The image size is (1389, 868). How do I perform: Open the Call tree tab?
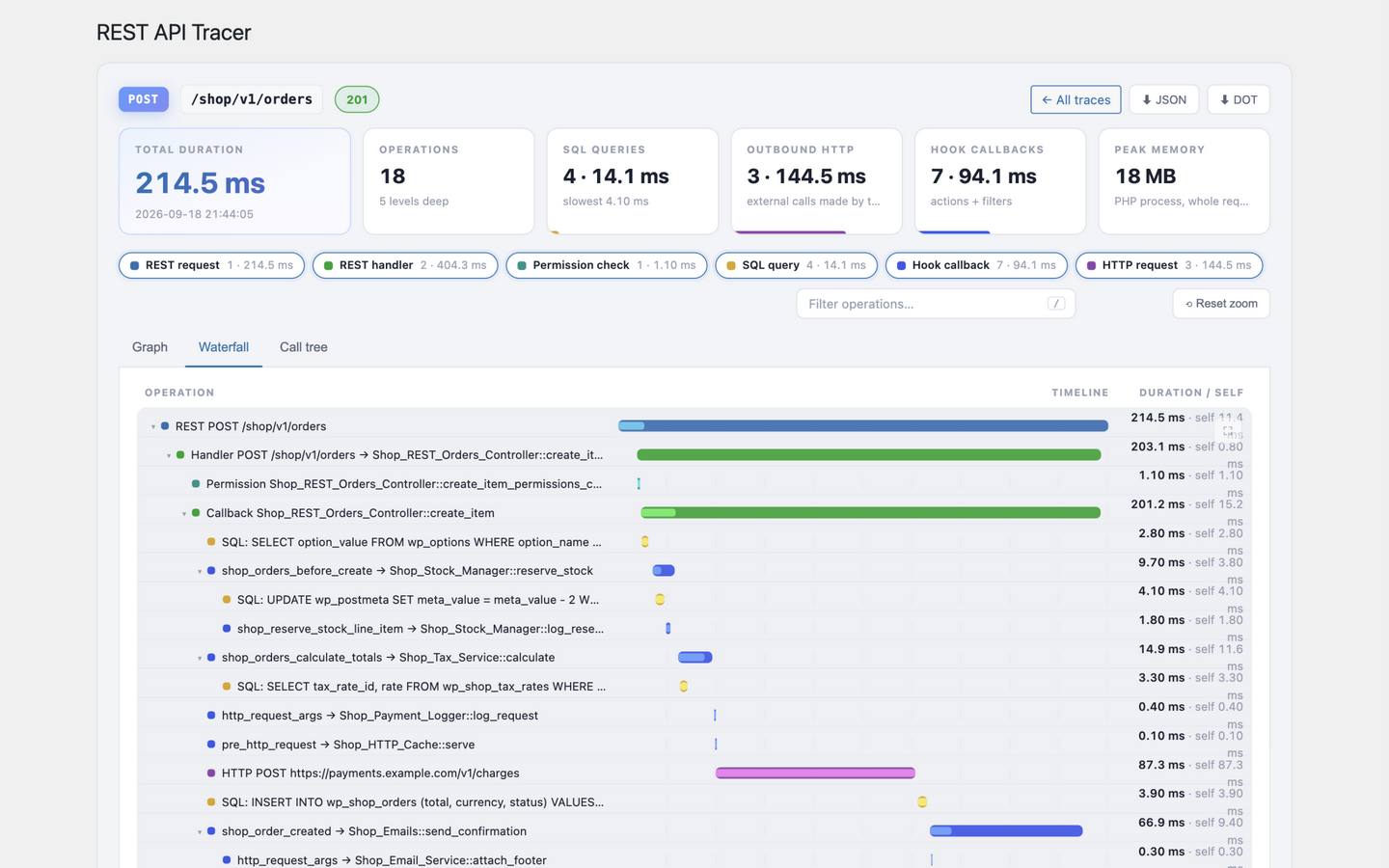[304, 347]
